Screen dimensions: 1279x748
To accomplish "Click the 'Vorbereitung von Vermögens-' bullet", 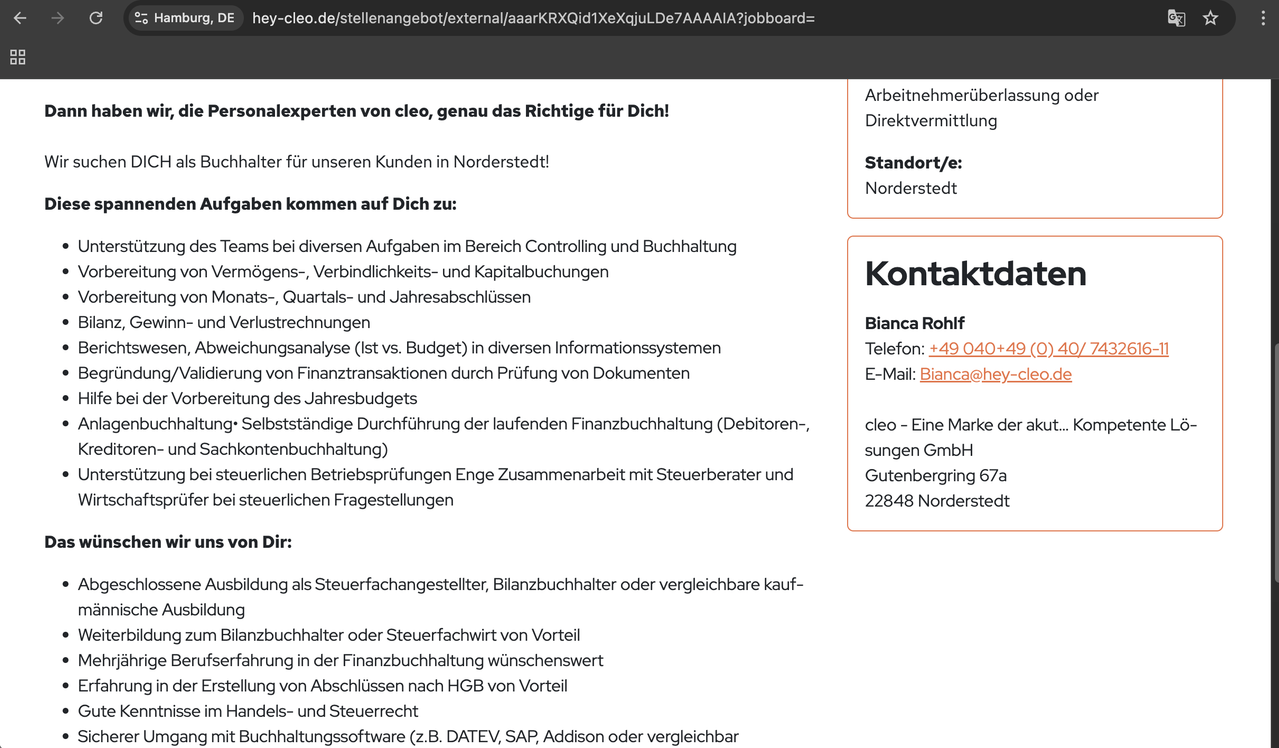I will (x=343, y=272).
